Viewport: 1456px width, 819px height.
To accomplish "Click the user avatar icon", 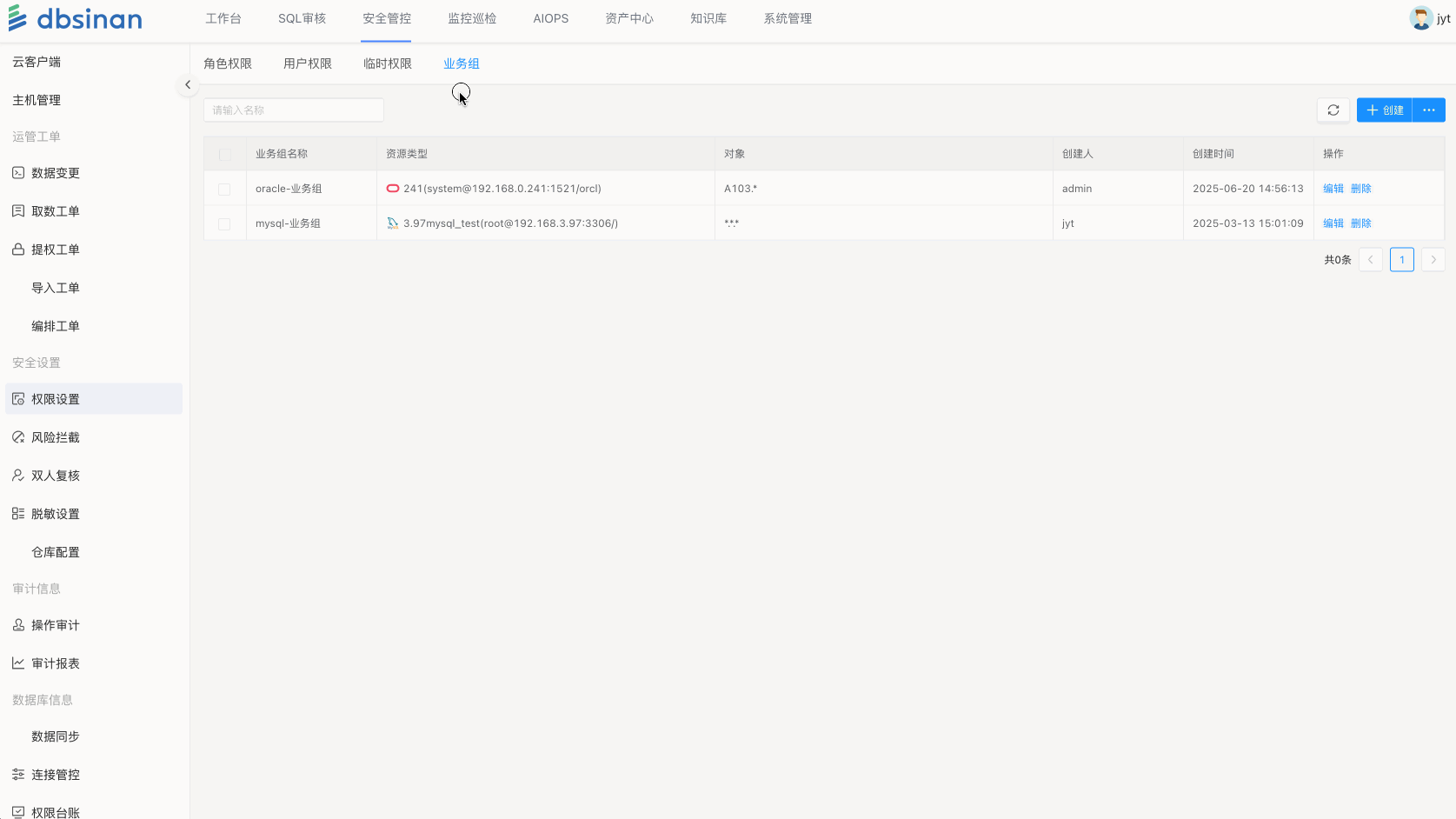I will pos(1420,18).
